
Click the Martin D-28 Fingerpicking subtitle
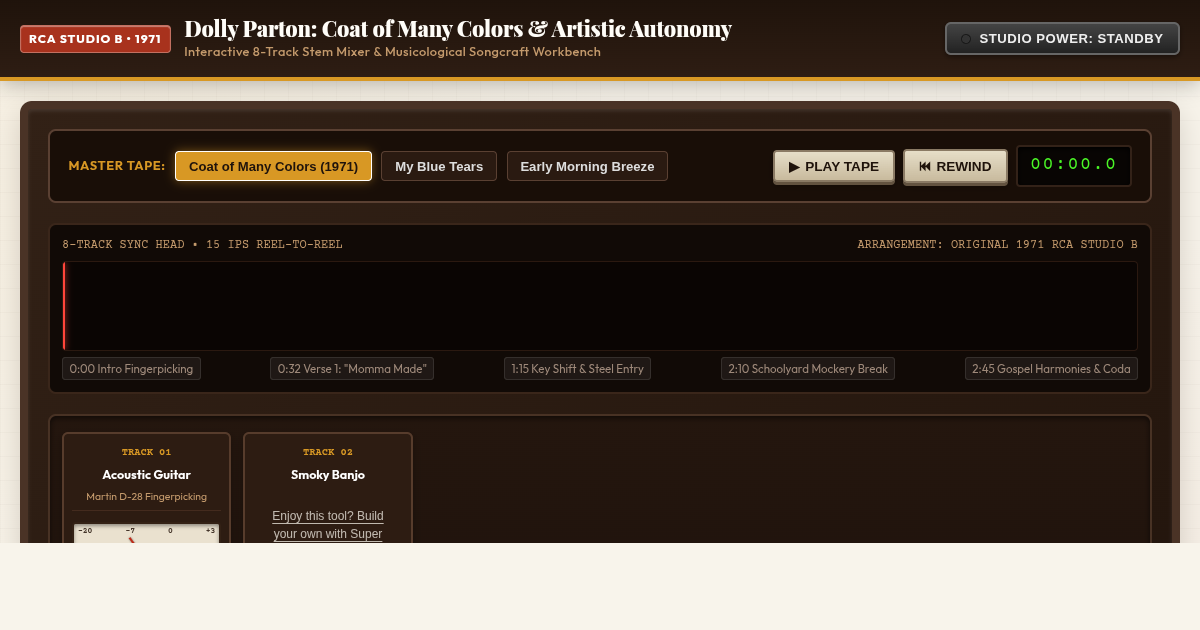pos(146,497)
